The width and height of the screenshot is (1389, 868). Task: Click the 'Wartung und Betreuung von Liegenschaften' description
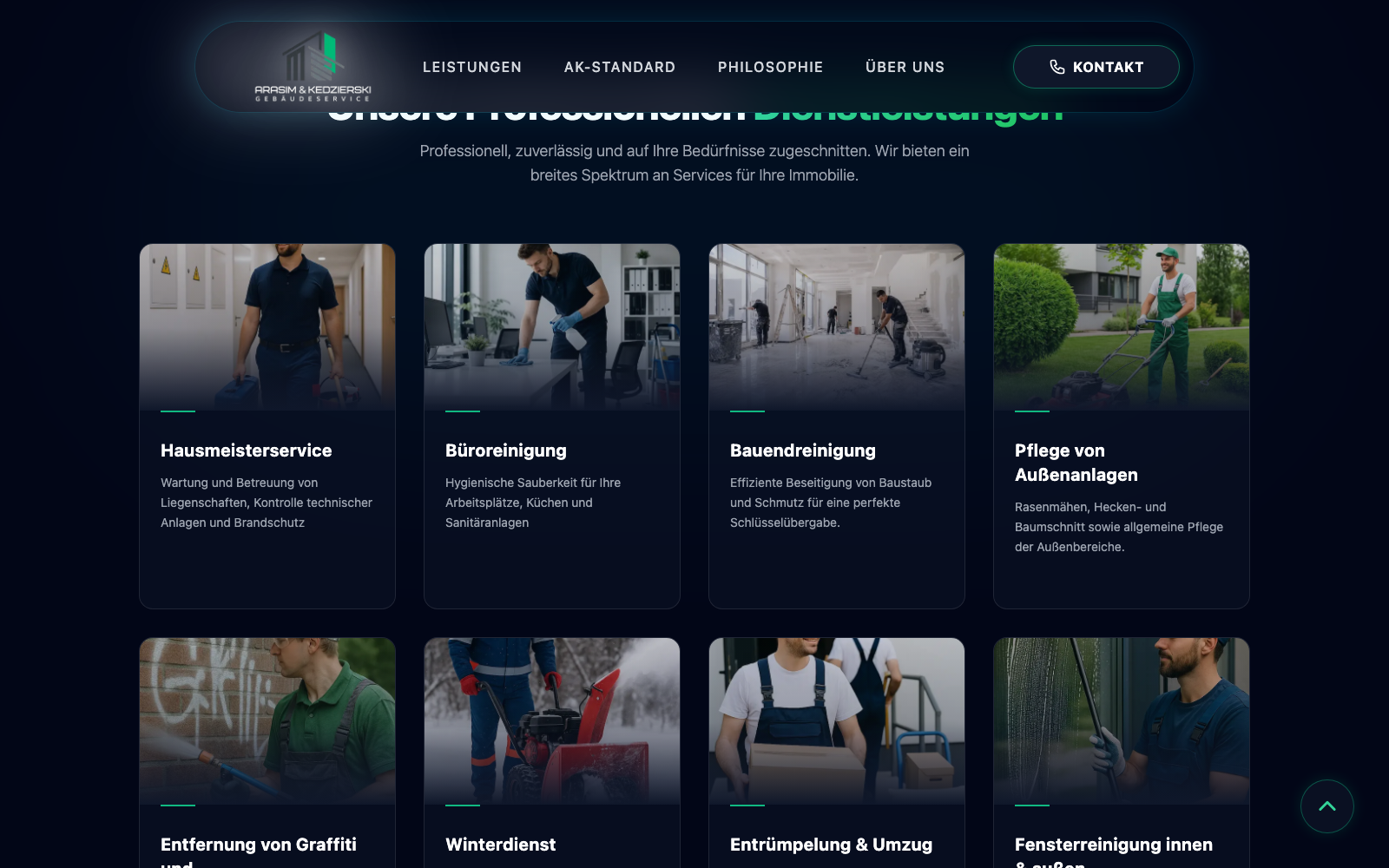(267, 503)
